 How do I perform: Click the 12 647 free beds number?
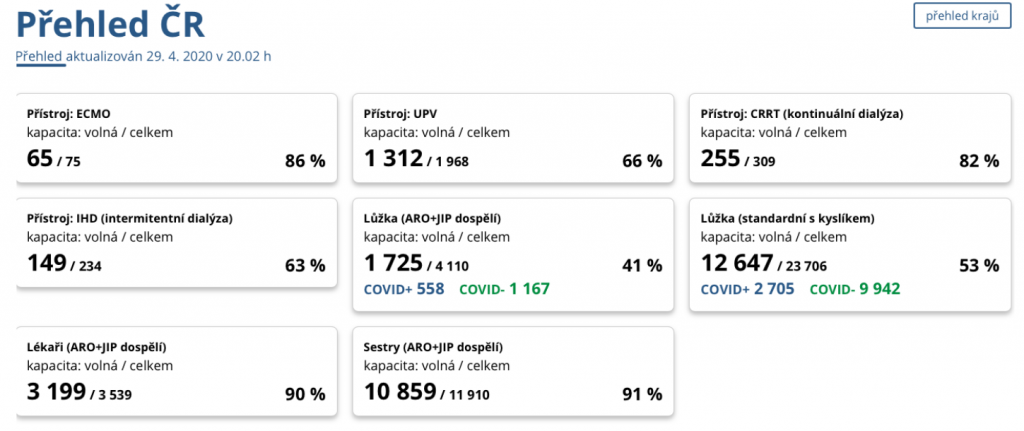click(x=737, y=263)
